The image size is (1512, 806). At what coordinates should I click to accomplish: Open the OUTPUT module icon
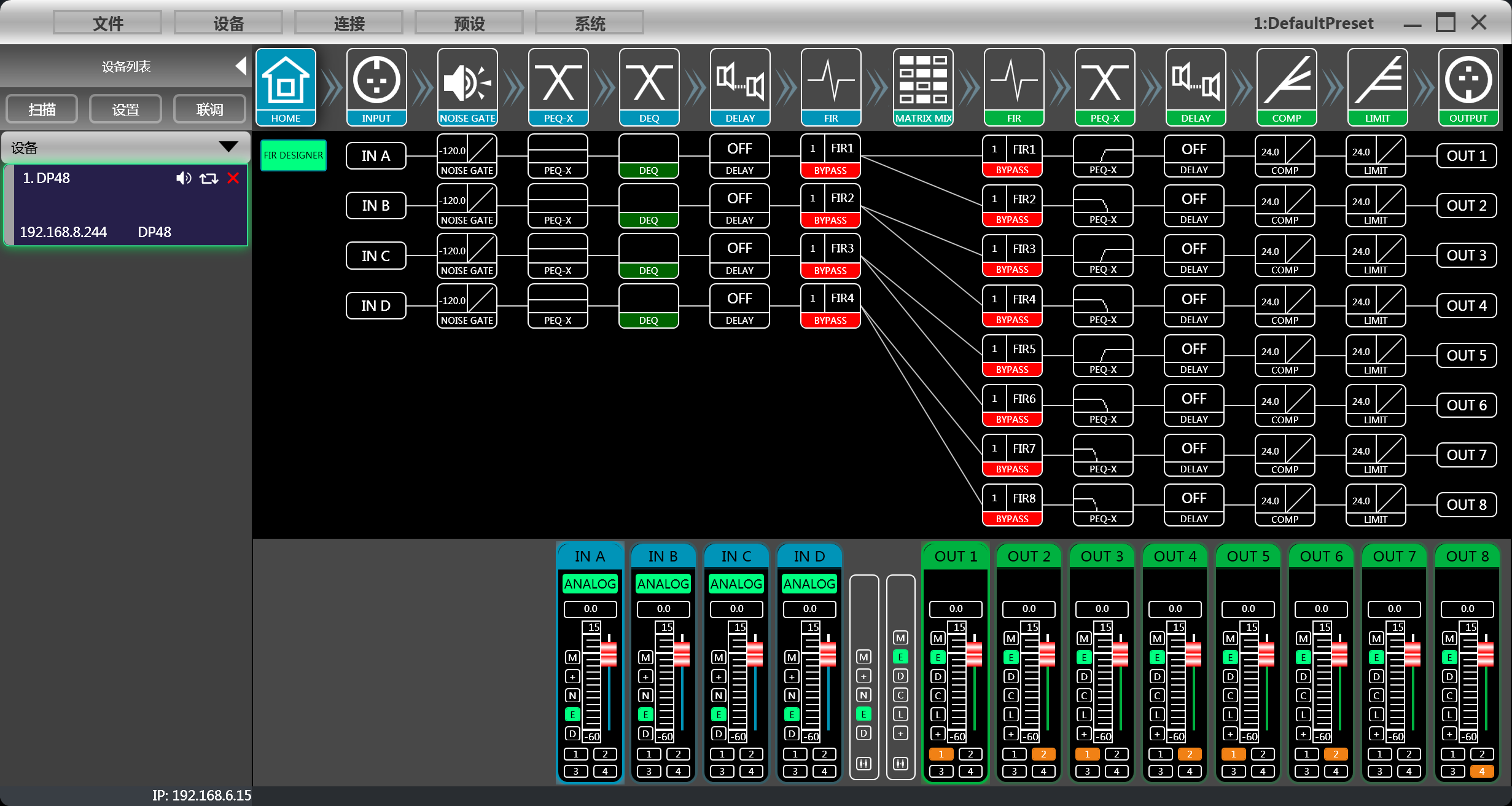coord(1468,87)
